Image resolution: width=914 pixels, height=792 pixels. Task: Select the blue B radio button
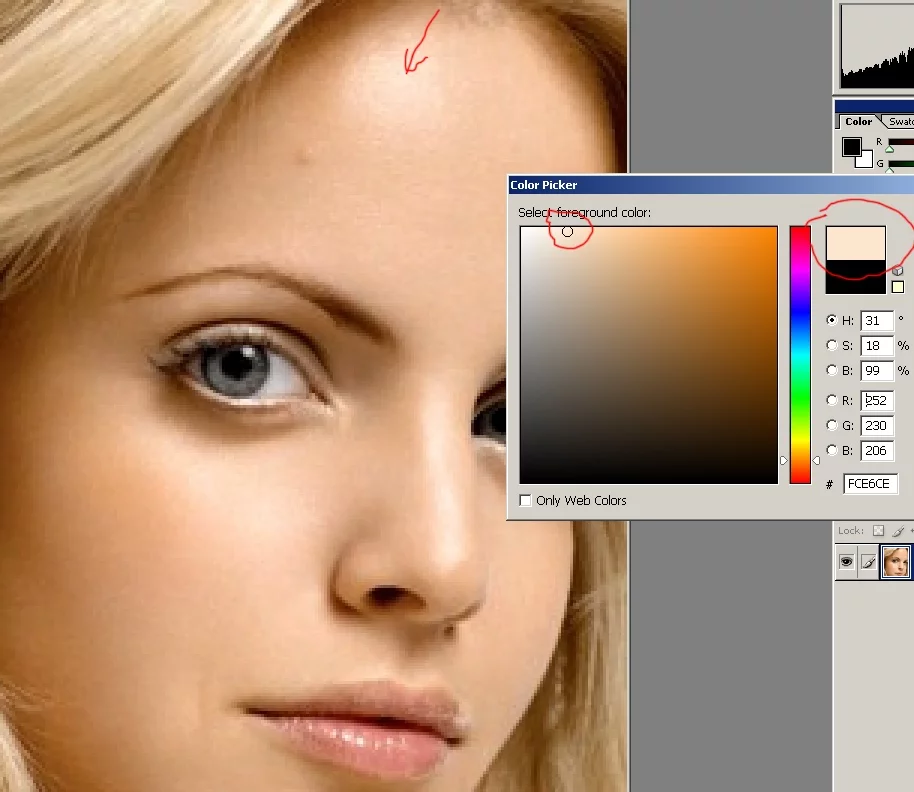(831, 450)
